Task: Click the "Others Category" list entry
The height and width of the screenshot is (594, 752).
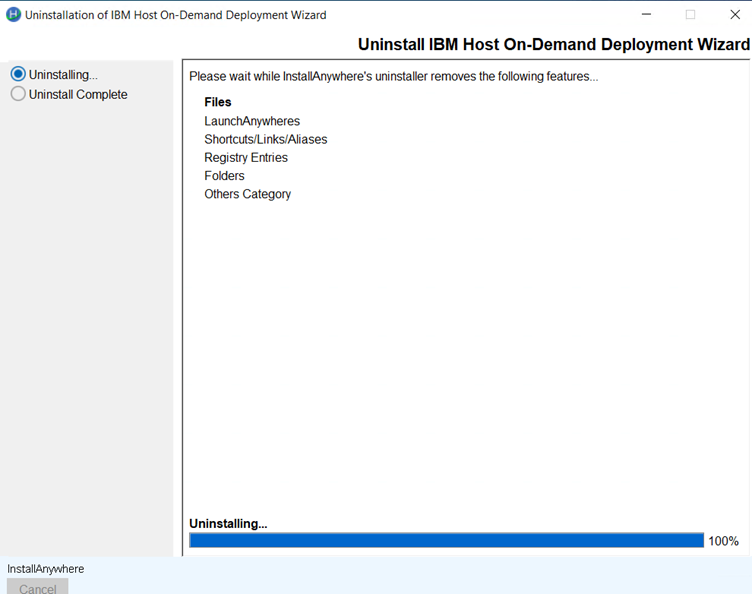Action: pos(247,194)
